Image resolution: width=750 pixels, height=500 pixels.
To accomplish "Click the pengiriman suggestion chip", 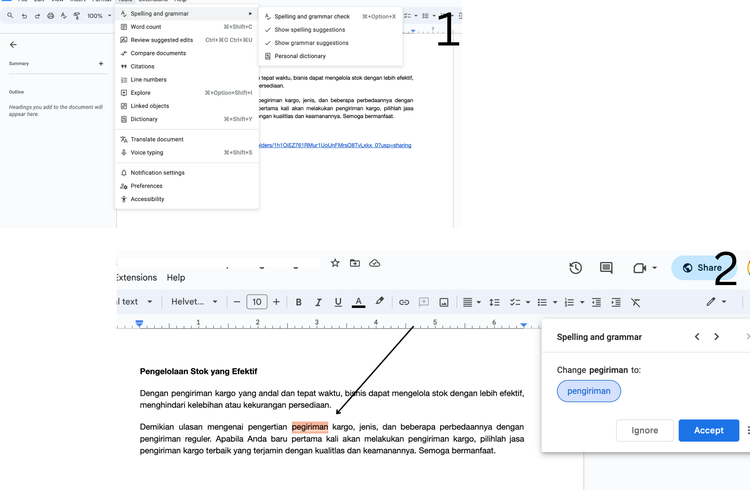I will (589, 391).
